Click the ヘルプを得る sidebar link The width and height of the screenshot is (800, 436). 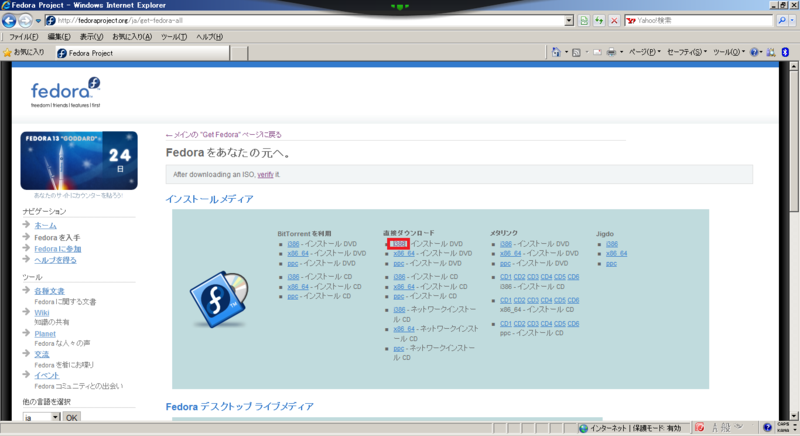[55, 260]
